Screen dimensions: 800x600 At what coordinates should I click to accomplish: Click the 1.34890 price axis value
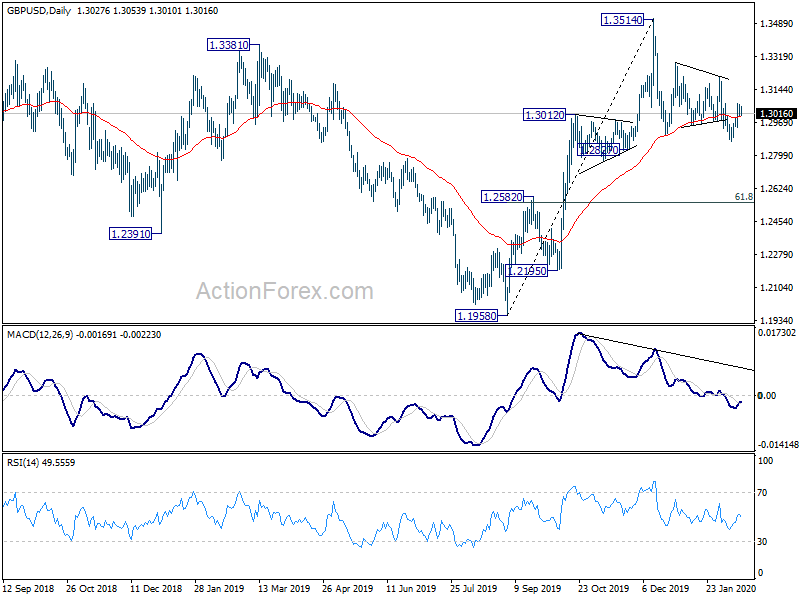pos(777,23)
